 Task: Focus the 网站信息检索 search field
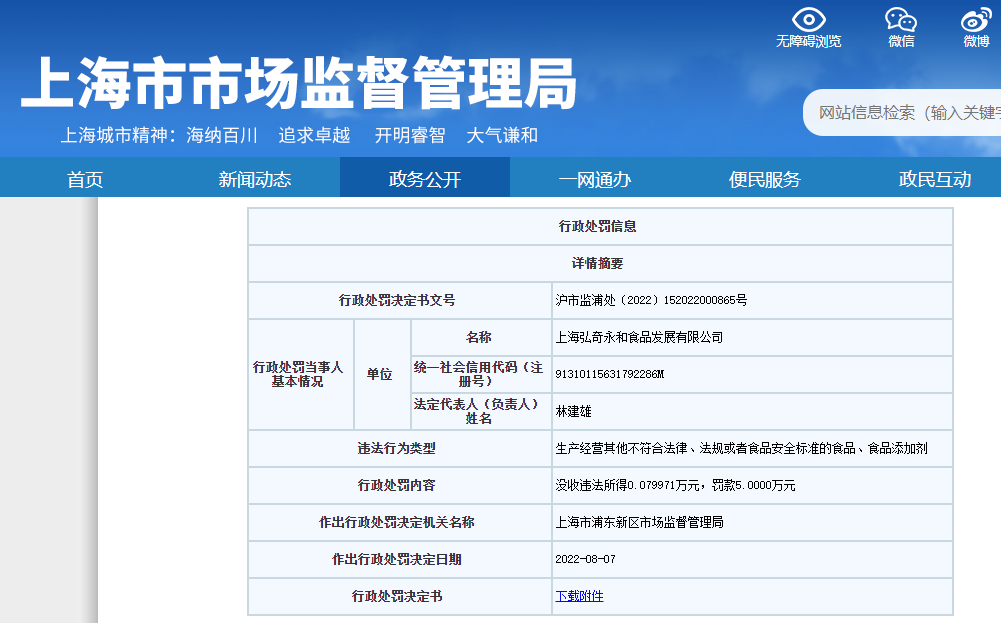[901, 112]
